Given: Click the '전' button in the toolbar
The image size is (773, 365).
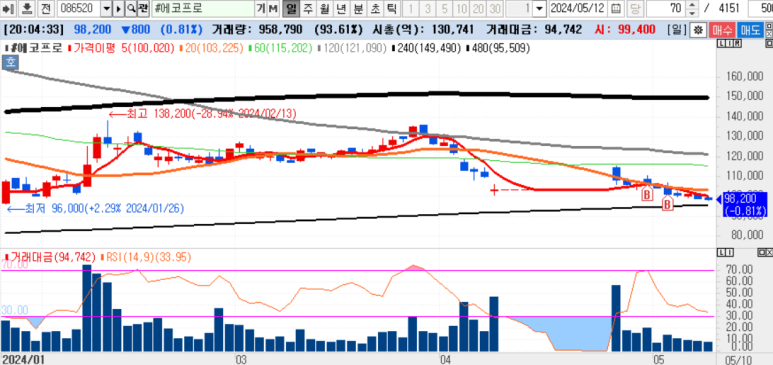Looking at the screenshot, I should 46,8.
